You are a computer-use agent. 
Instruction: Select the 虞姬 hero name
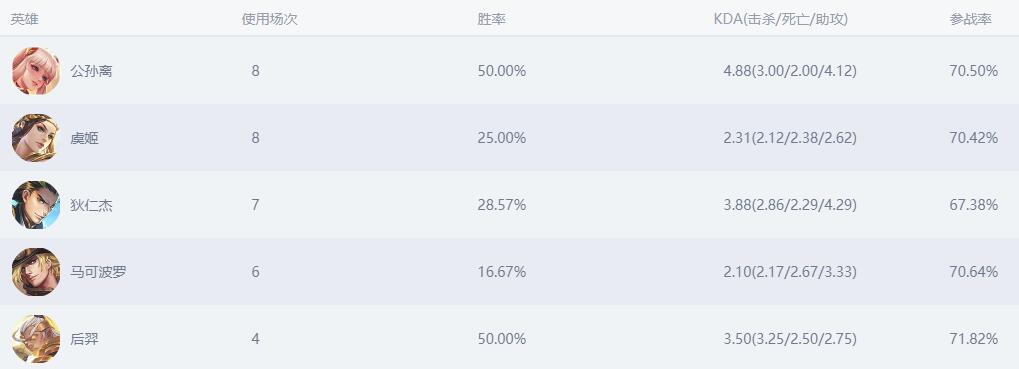pos(84,138)
